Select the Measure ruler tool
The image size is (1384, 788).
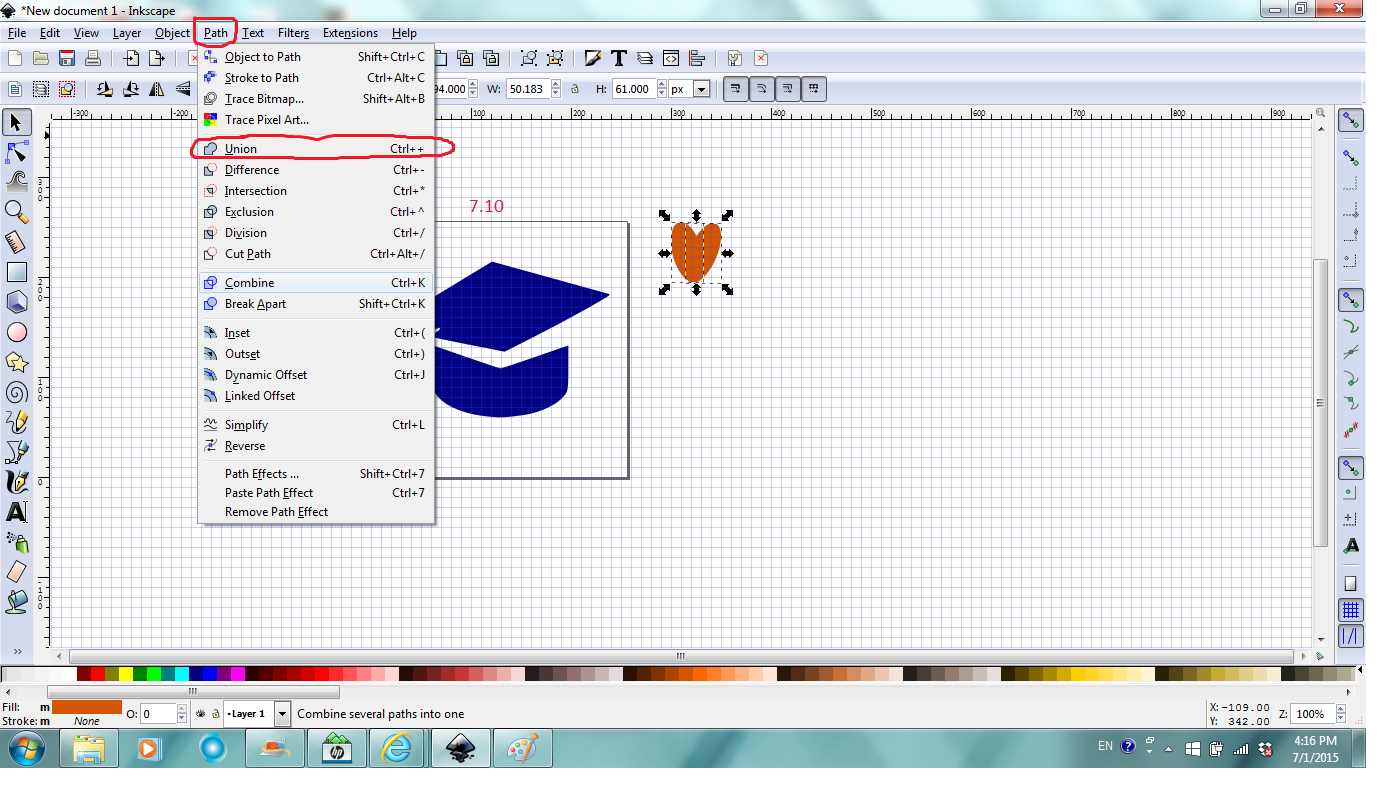point(17,241)
